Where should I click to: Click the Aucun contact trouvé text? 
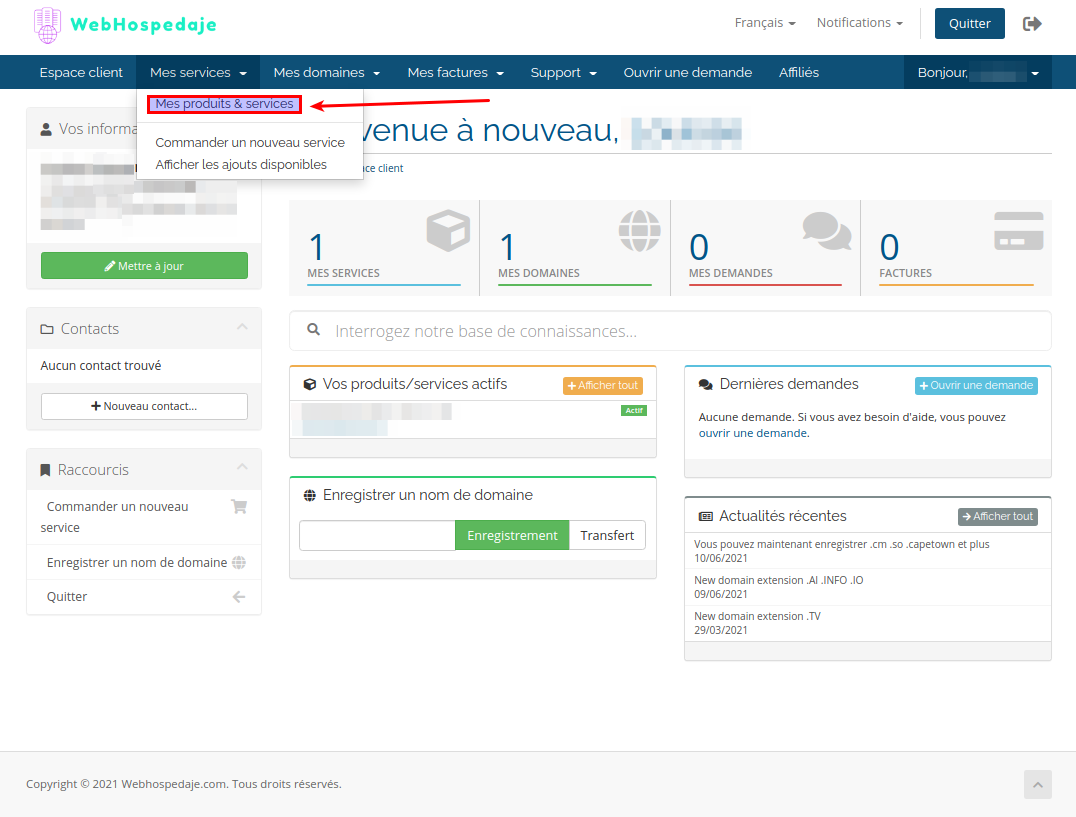(x=101, y=366)
